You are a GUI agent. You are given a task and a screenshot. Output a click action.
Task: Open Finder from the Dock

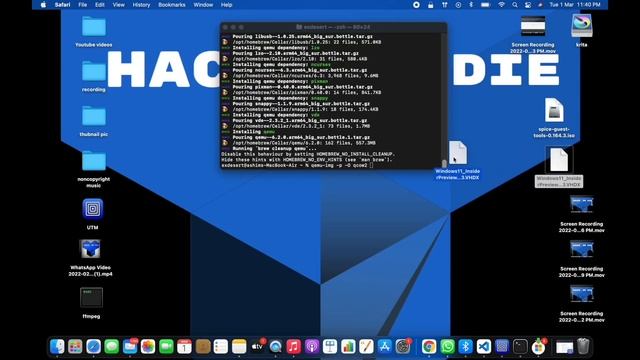[57, 347]
